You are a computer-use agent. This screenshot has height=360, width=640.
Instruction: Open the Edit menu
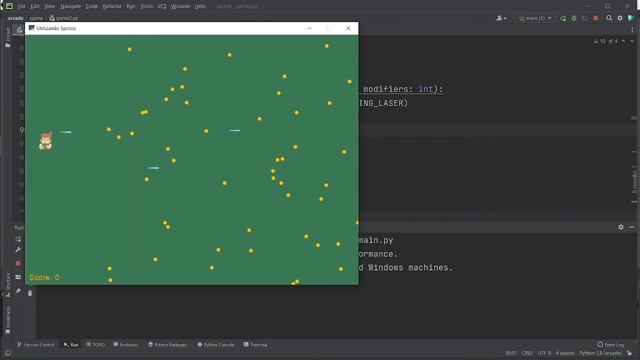(x=35, y=7)
